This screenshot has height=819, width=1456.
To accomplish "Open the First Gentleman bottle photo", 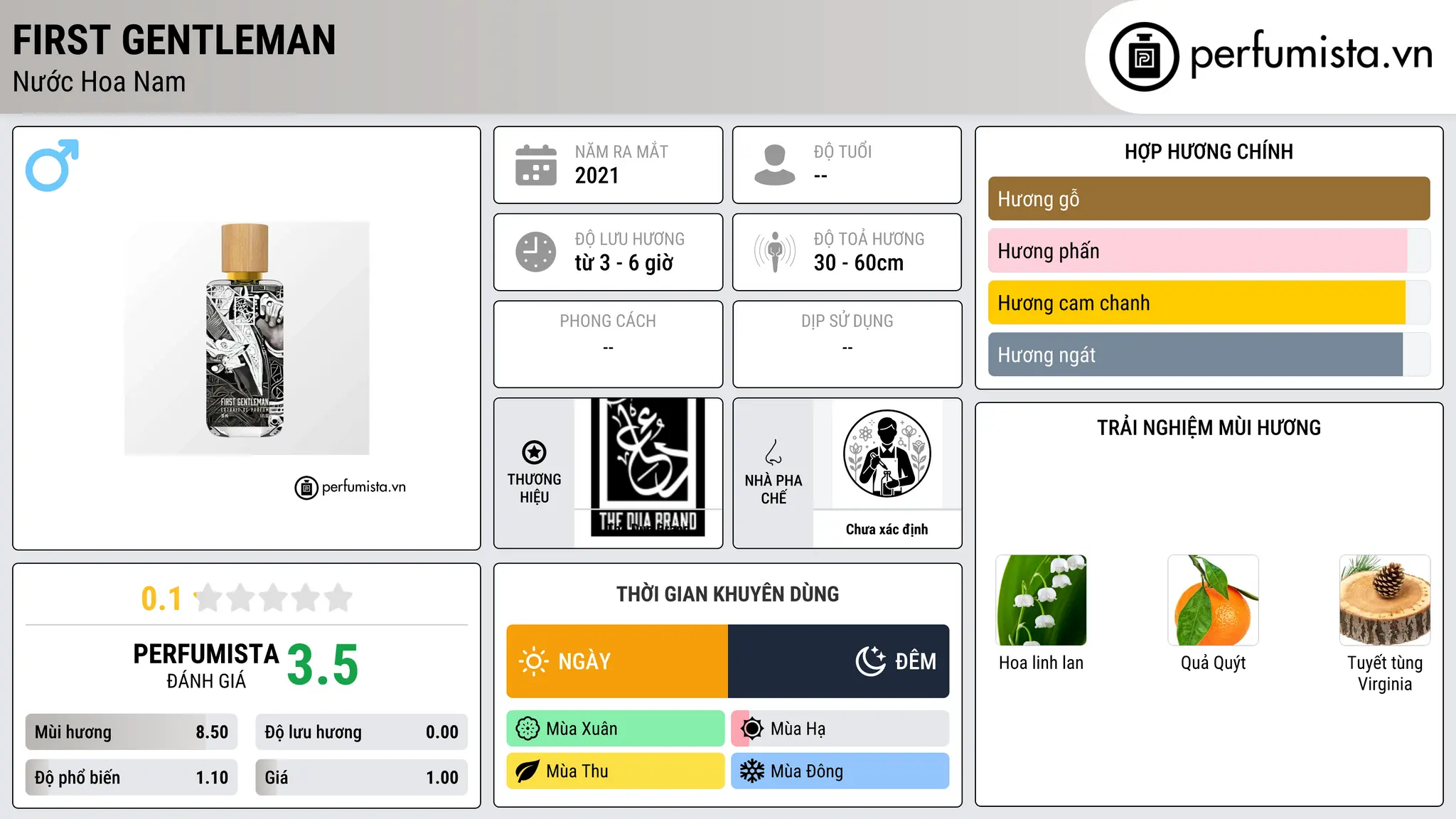I will coord(247,338).
